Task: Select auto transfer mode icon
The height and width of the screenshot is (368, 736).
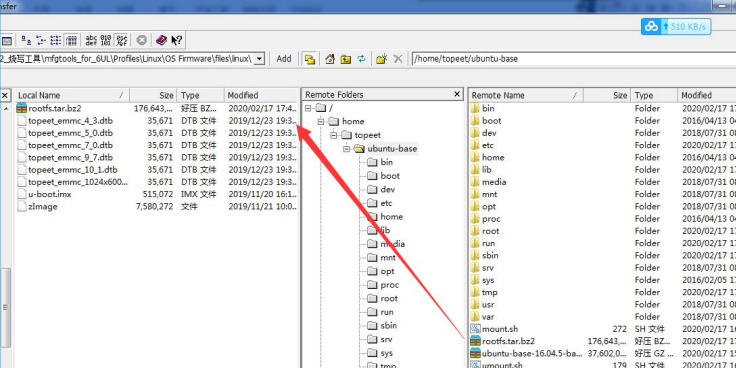Action: tap(122, 40)
